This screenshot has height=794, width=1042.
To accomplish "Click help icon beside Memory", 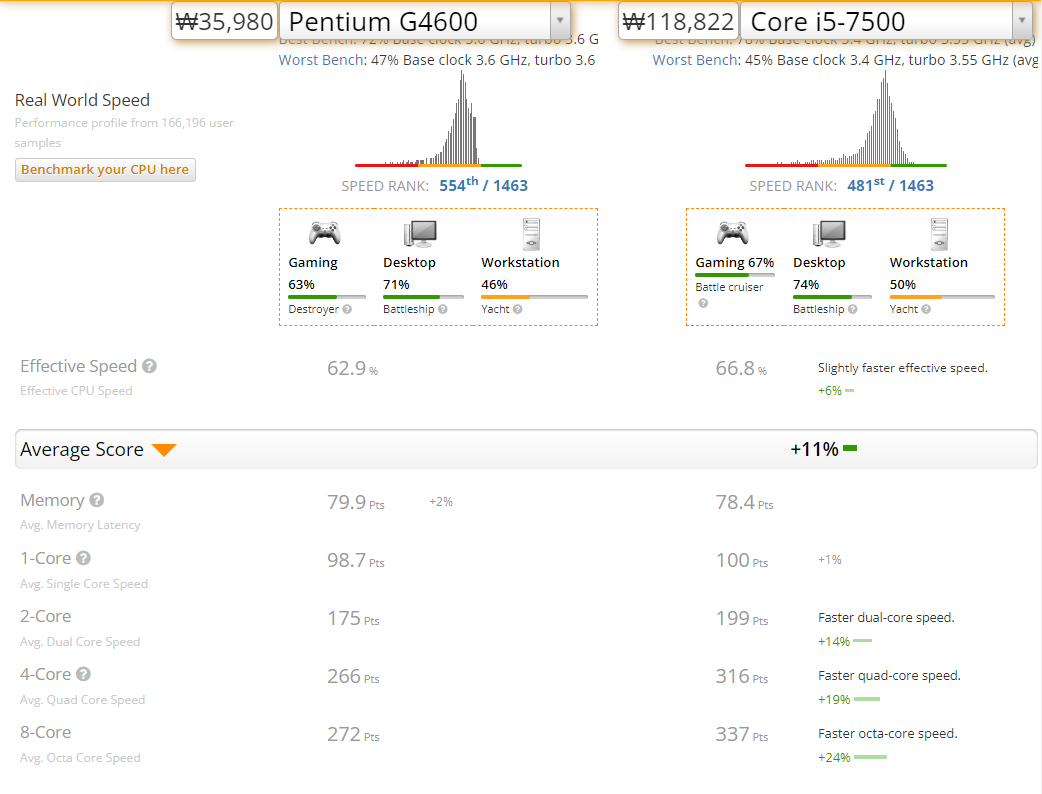I will pyautogui.click(x=97, y=500).
